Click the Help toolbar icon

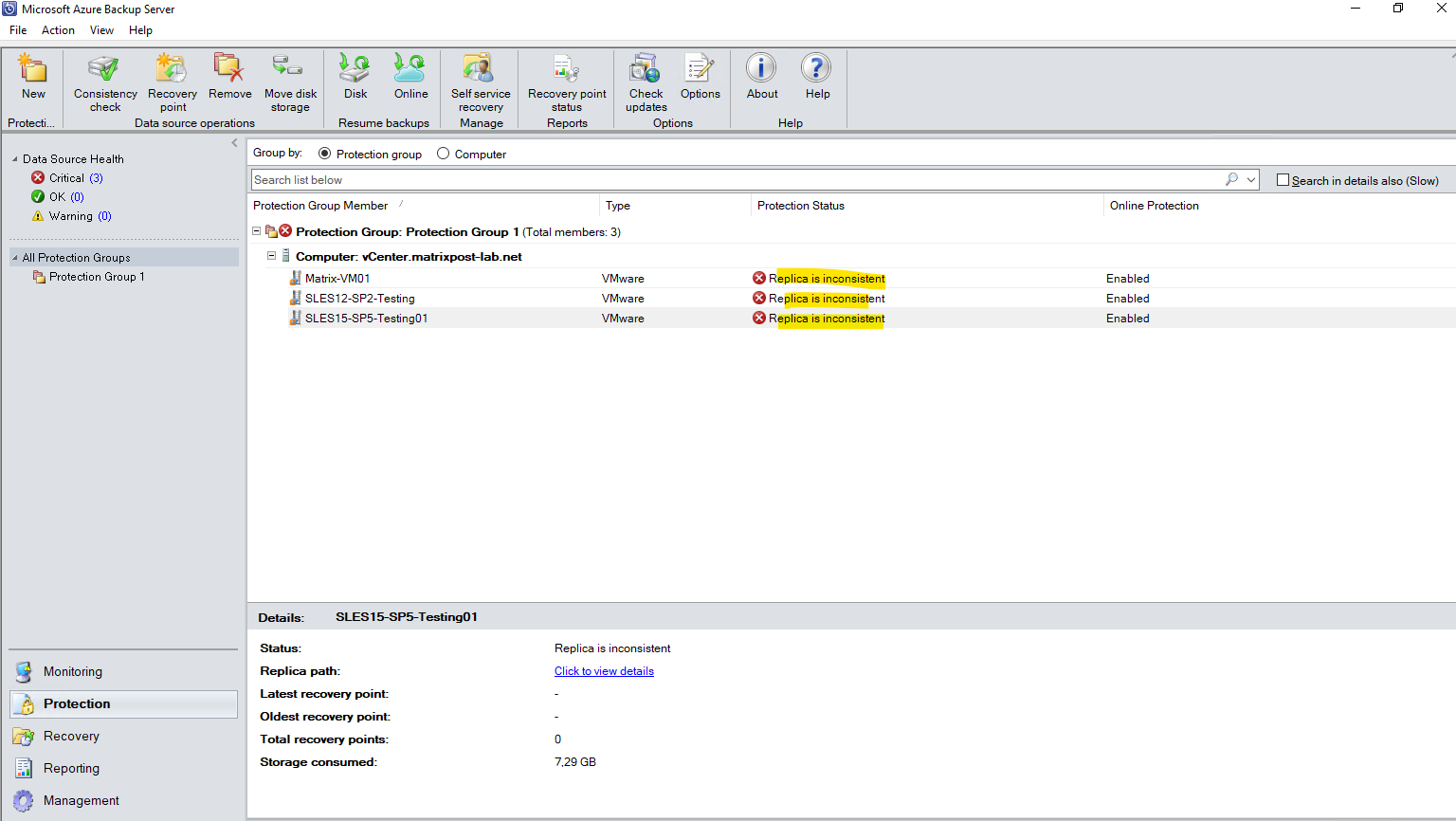(x=816, y=68)
